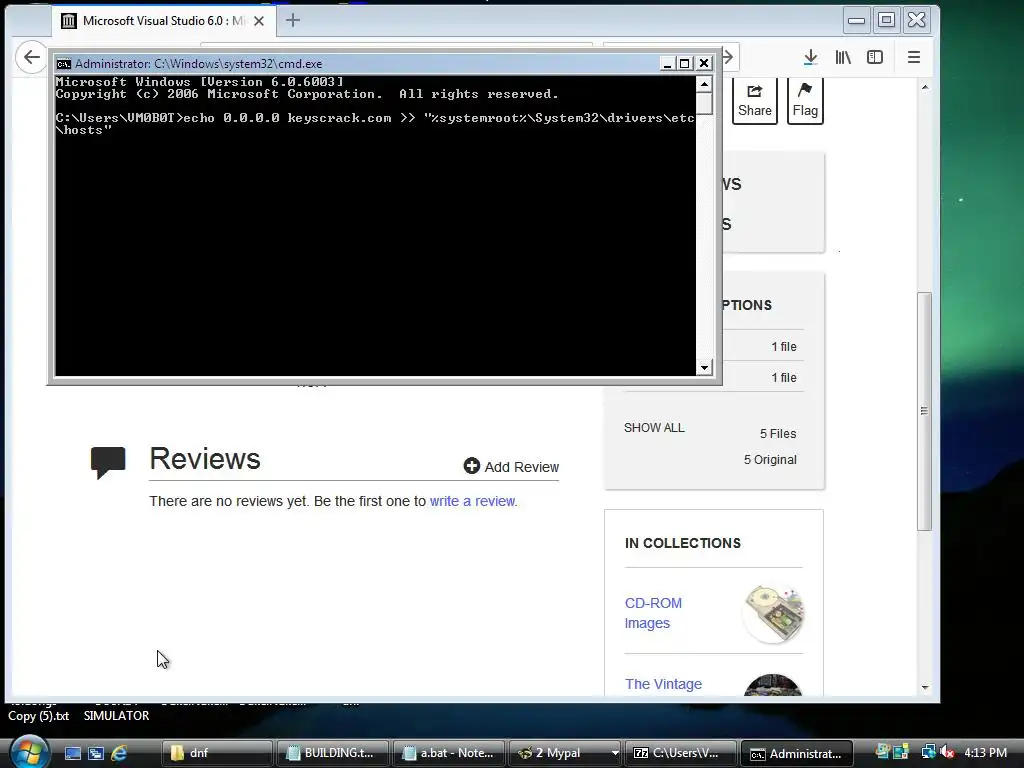
Task: Open the CD-ROM Images collection link
Action: pos(653,613)
